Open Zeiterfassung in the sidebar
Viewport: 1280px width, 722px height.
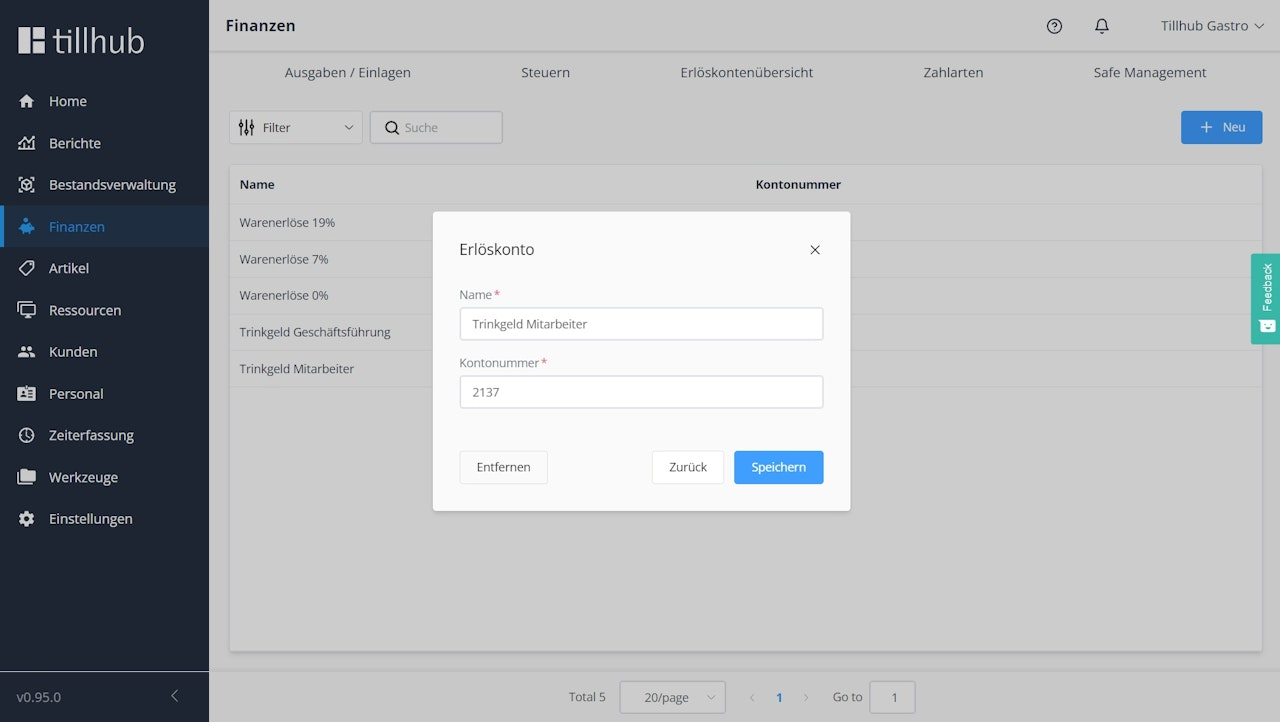(105, 436)
